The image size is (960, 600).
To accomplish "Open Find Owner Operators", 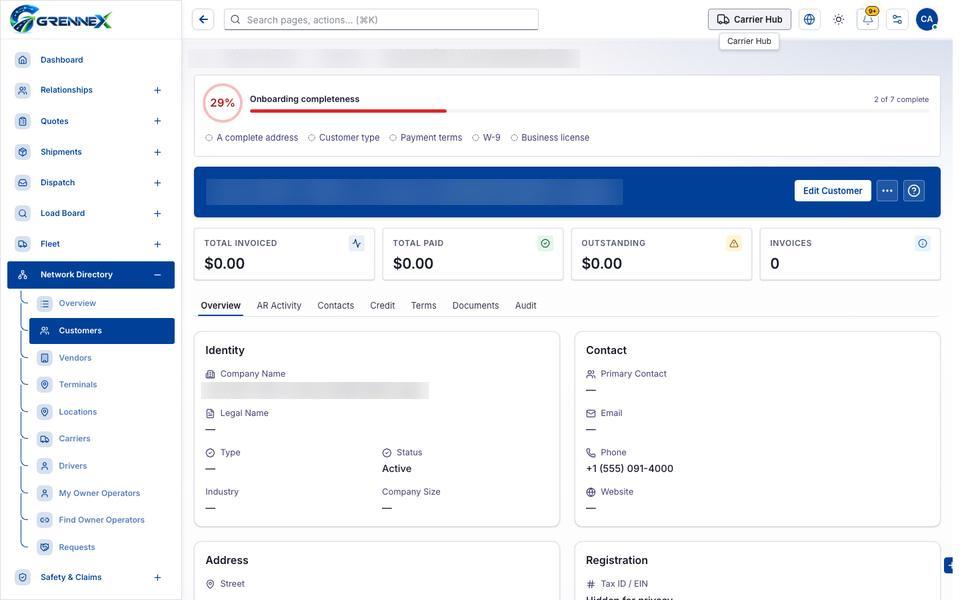I will pyautogui.click(x=102, y=520).
